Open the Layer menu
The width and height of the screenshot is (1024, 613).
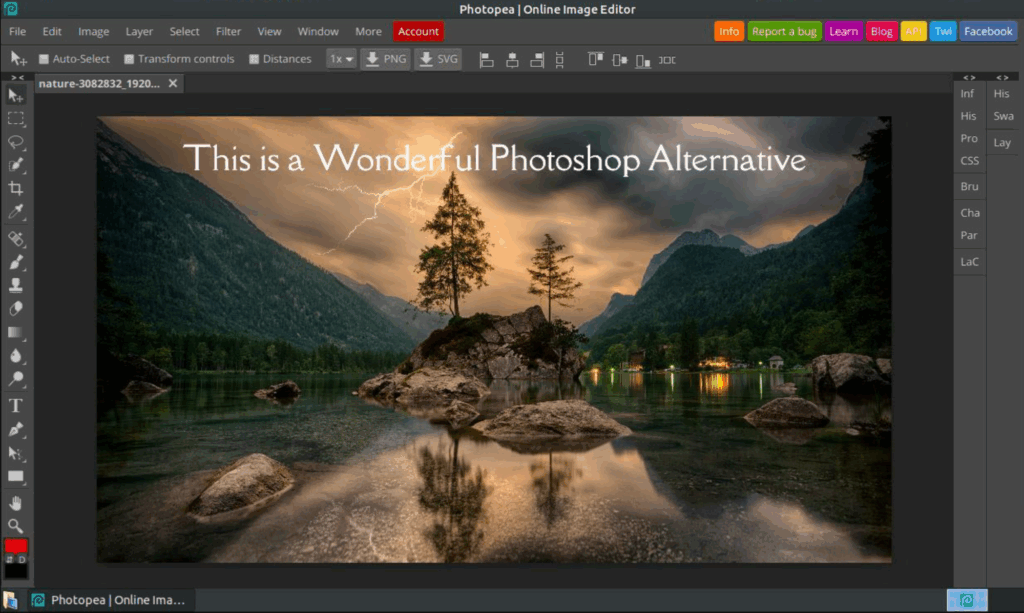[x=139, y=31]
